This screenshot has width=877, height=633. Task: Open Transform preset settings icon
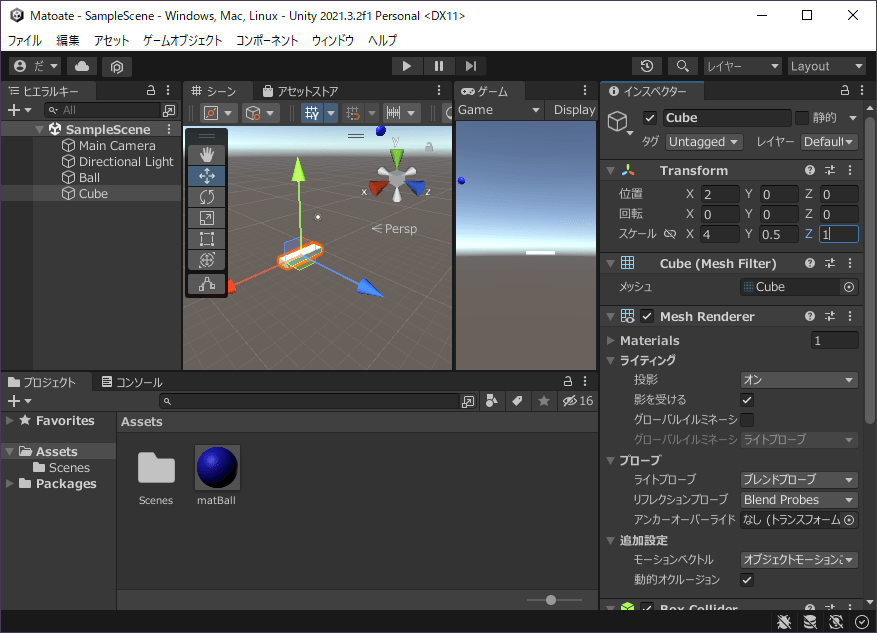tap(830, 170)
